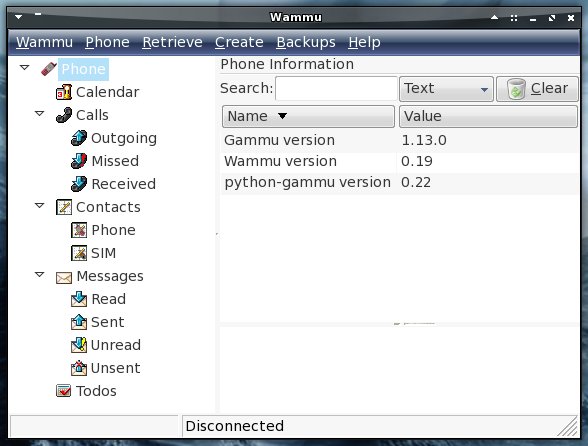Collapse the Messages tree branch
The height and width of the screenshot is (446, 588).
40,275
